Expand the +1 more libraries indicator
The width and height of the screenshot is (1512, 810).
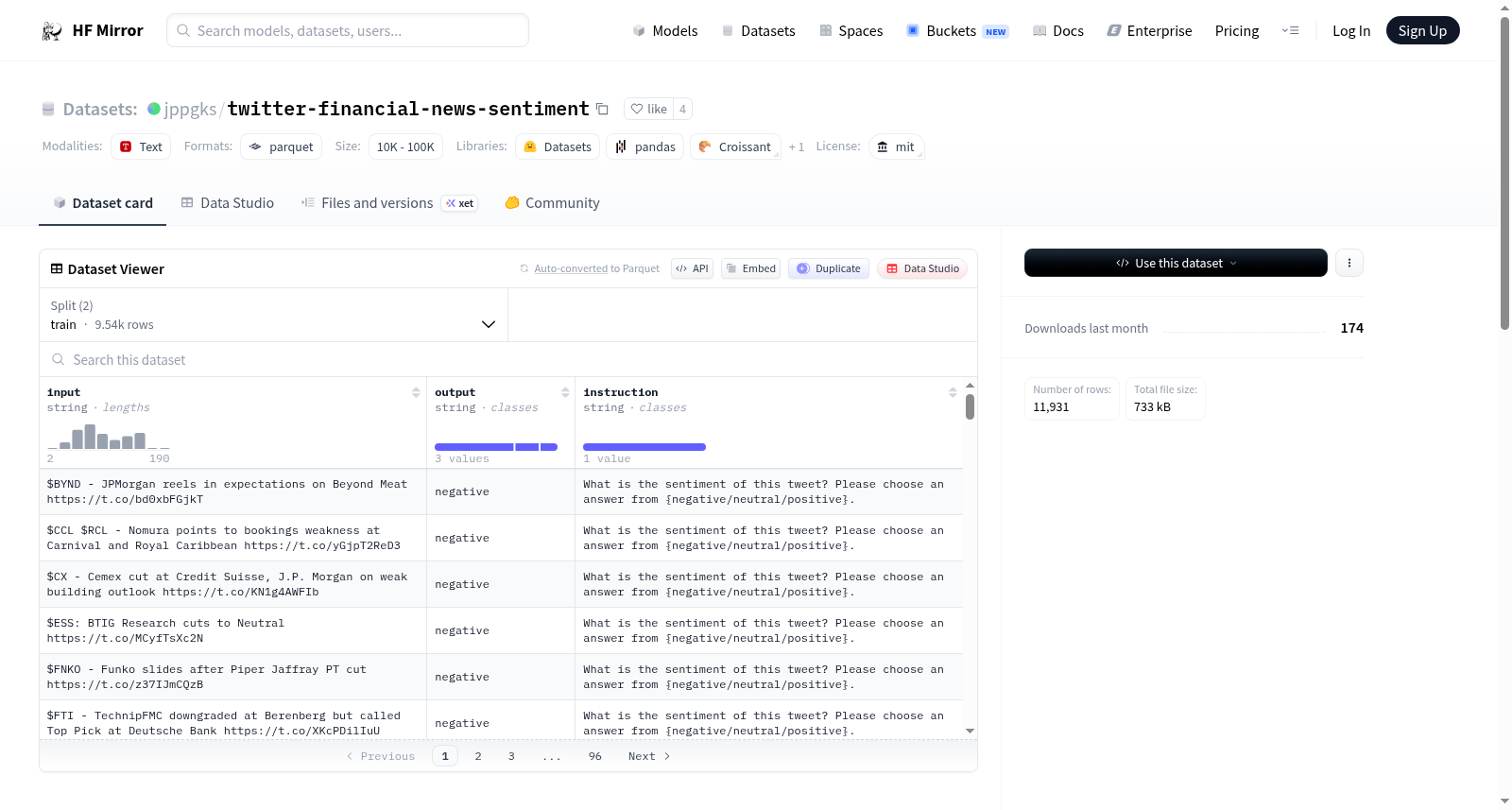[x=797, y=146]
